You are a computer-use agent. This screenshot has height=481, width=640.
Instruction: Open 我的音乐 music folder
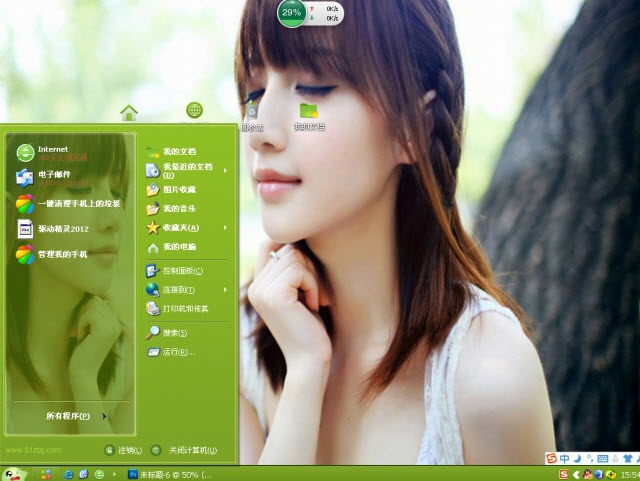pyautogui.click(x=180, y=209)
